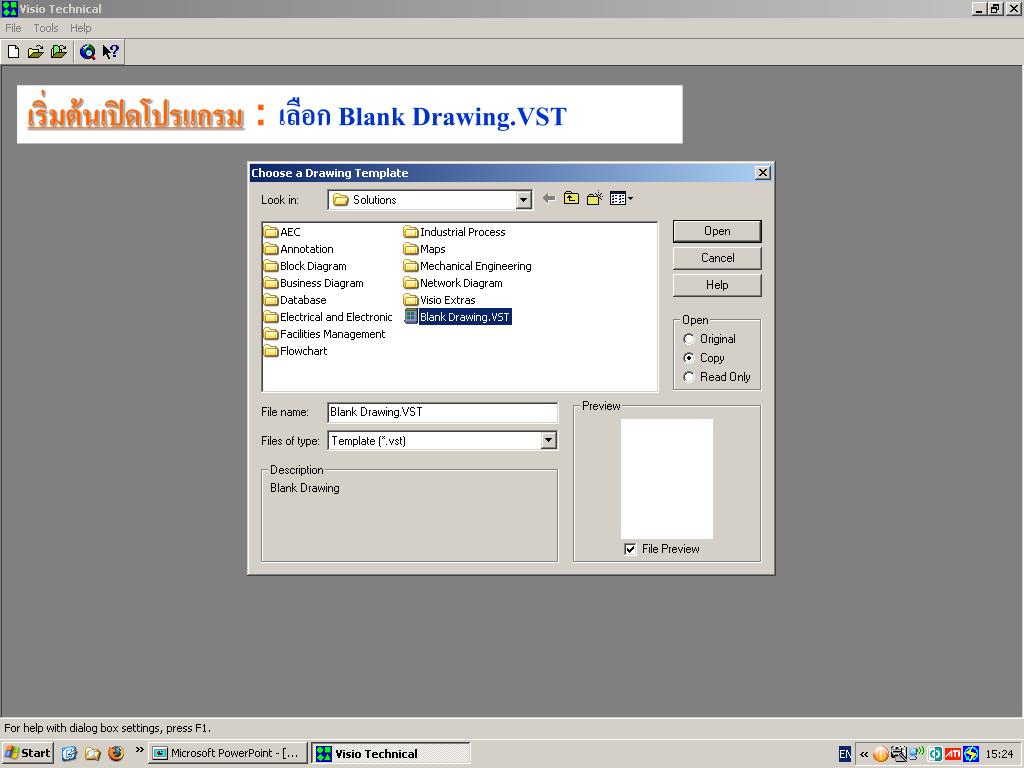Click the folder icon in quick launch
Viewport: 1024px width, 768px height.
(x=93, y=753)
